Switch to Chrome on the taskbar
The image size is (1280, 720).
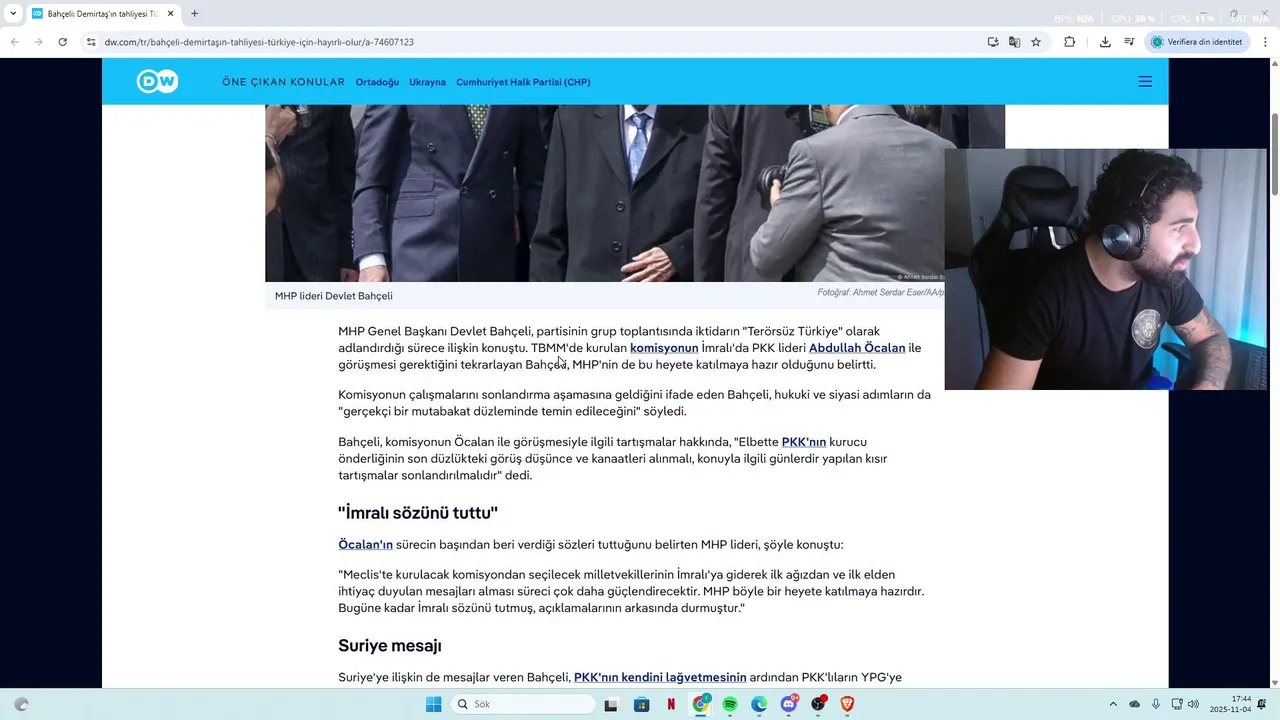click(x=700, y=704)
